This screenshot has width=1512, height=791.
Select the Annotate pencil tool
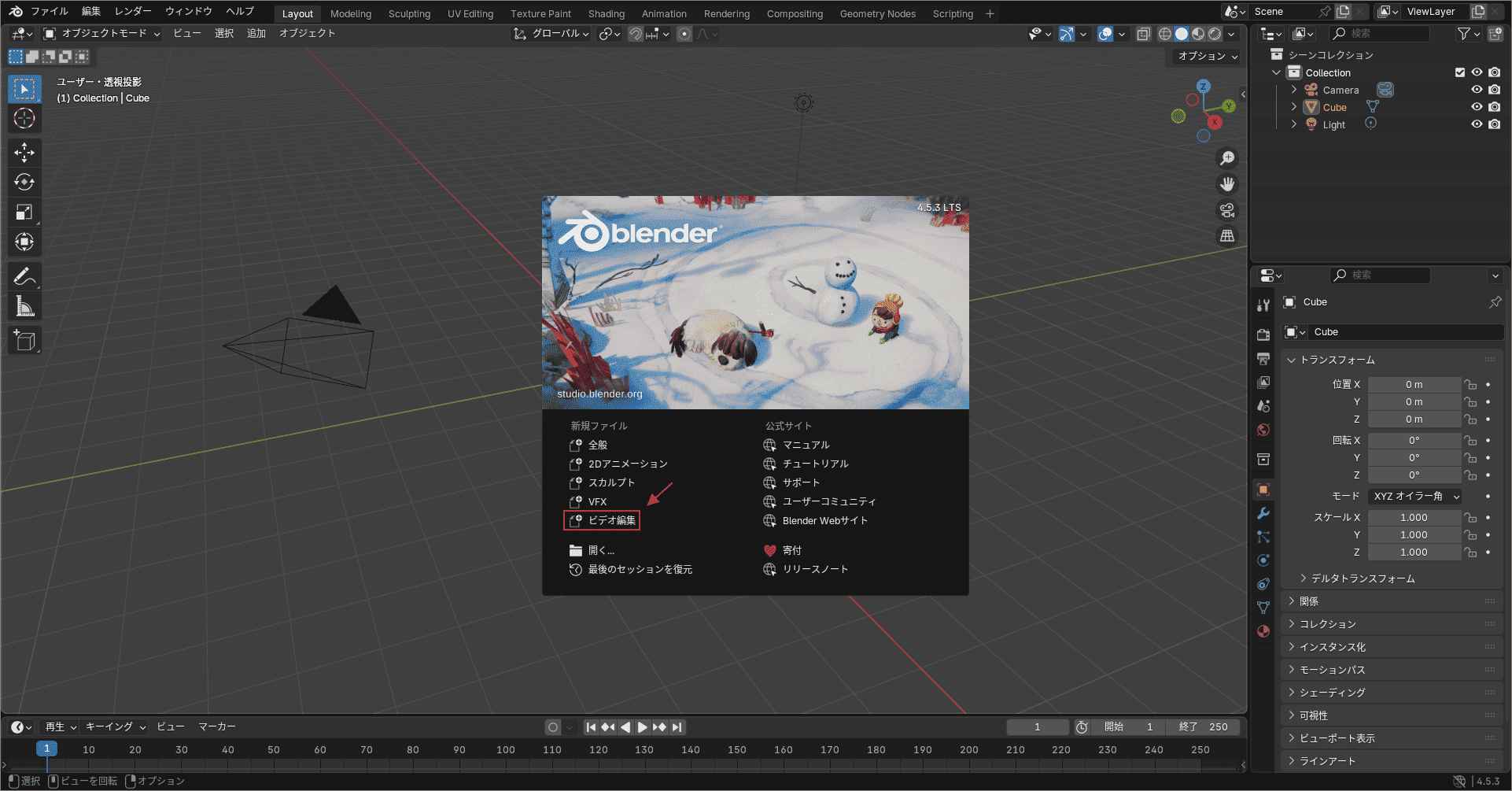pyautogui.click(x=24, y=276)
